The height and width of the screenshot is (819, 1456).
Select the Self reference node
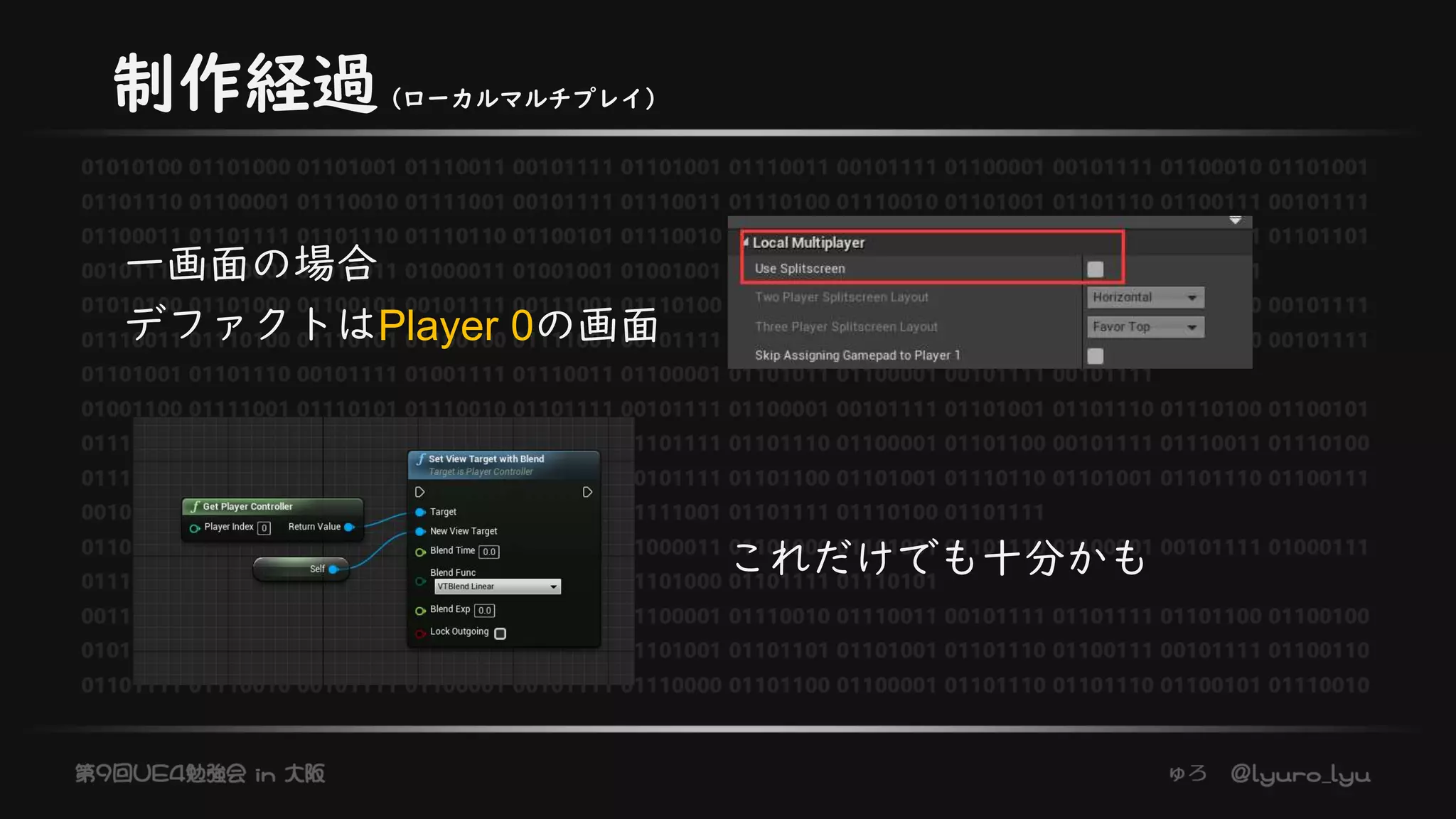[301, 569]
